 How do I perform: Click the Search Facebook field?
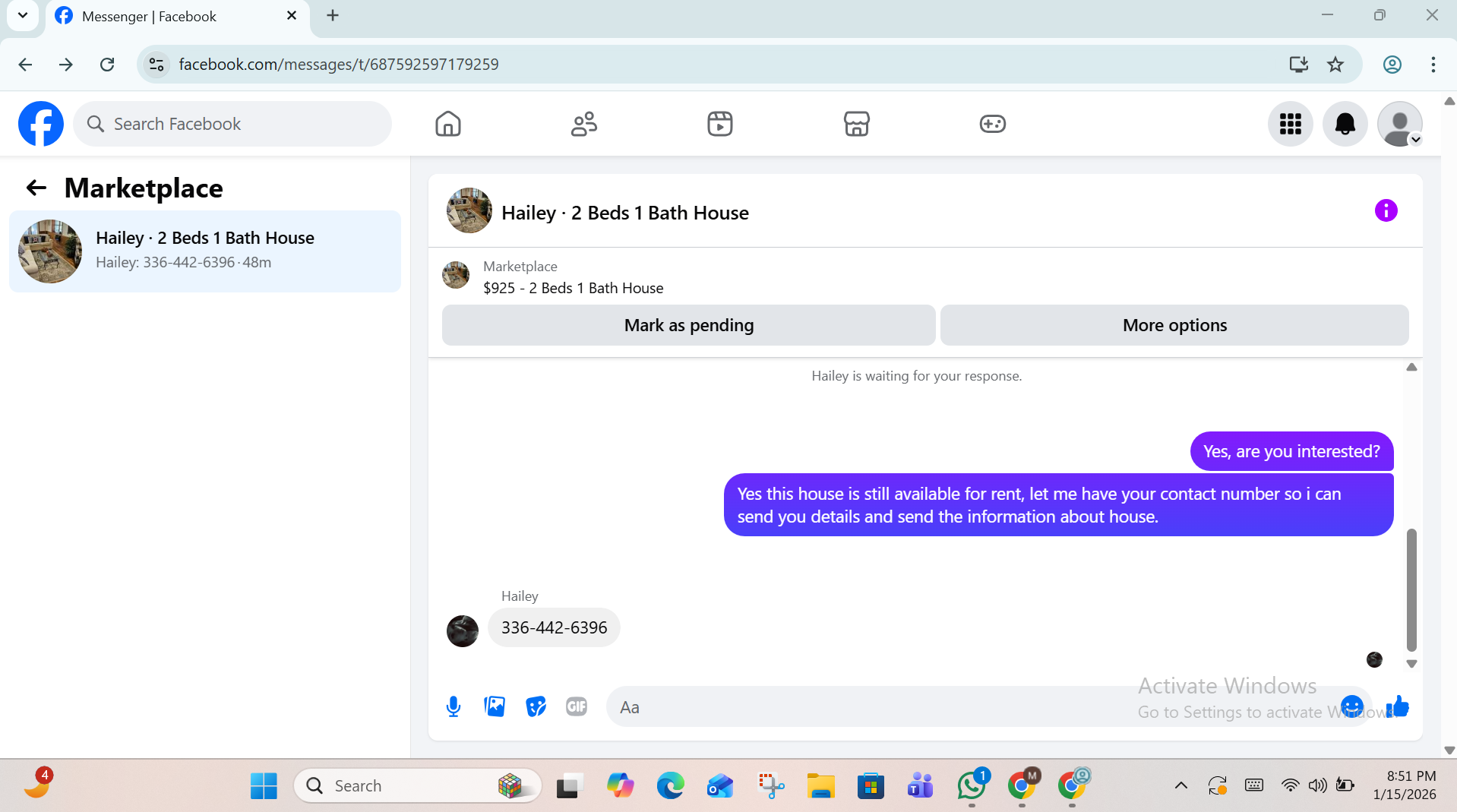pos(232,124)
